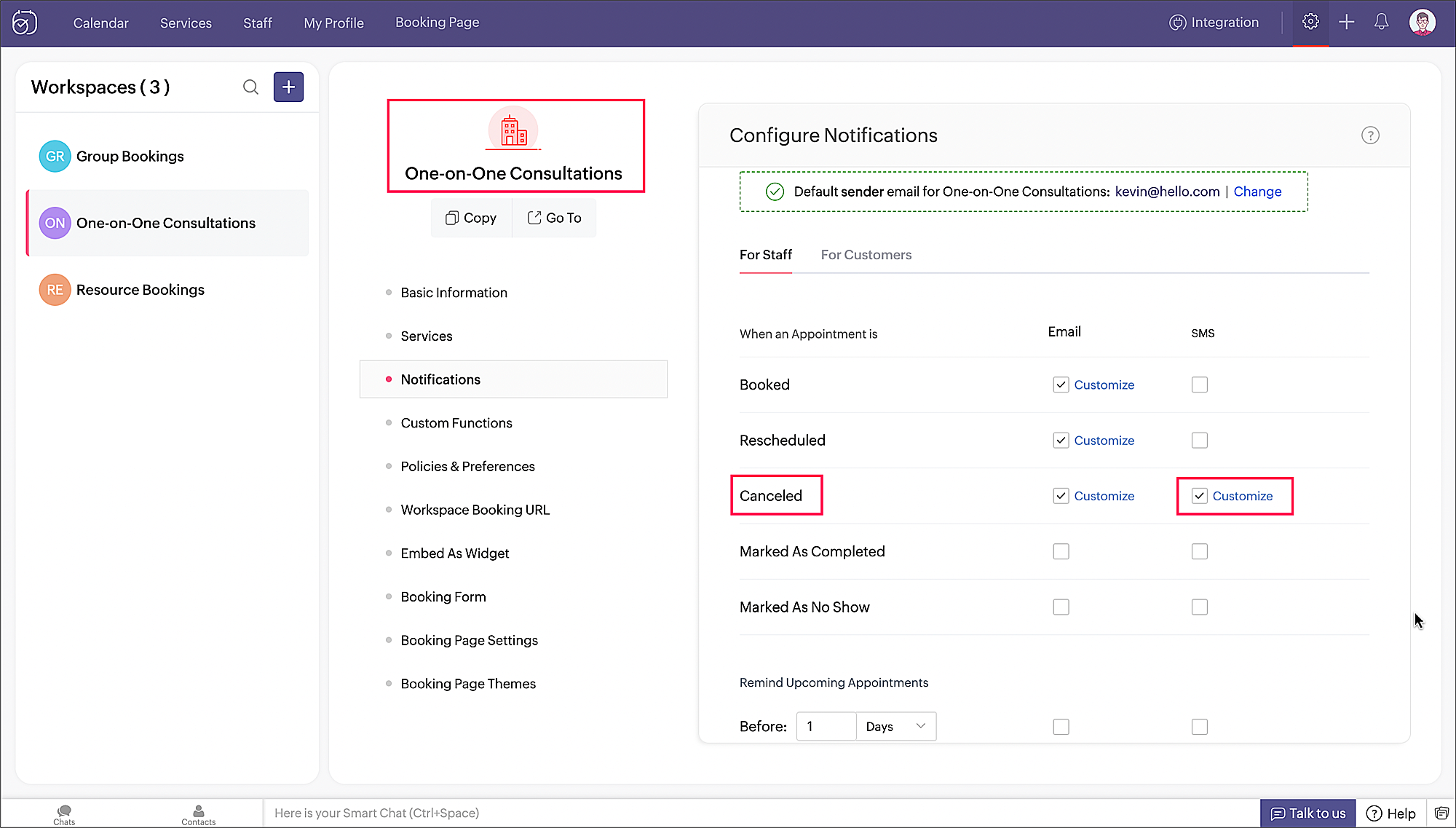
Task: Click the Zoho Bookings logo icon
Action: pos(25,23)
